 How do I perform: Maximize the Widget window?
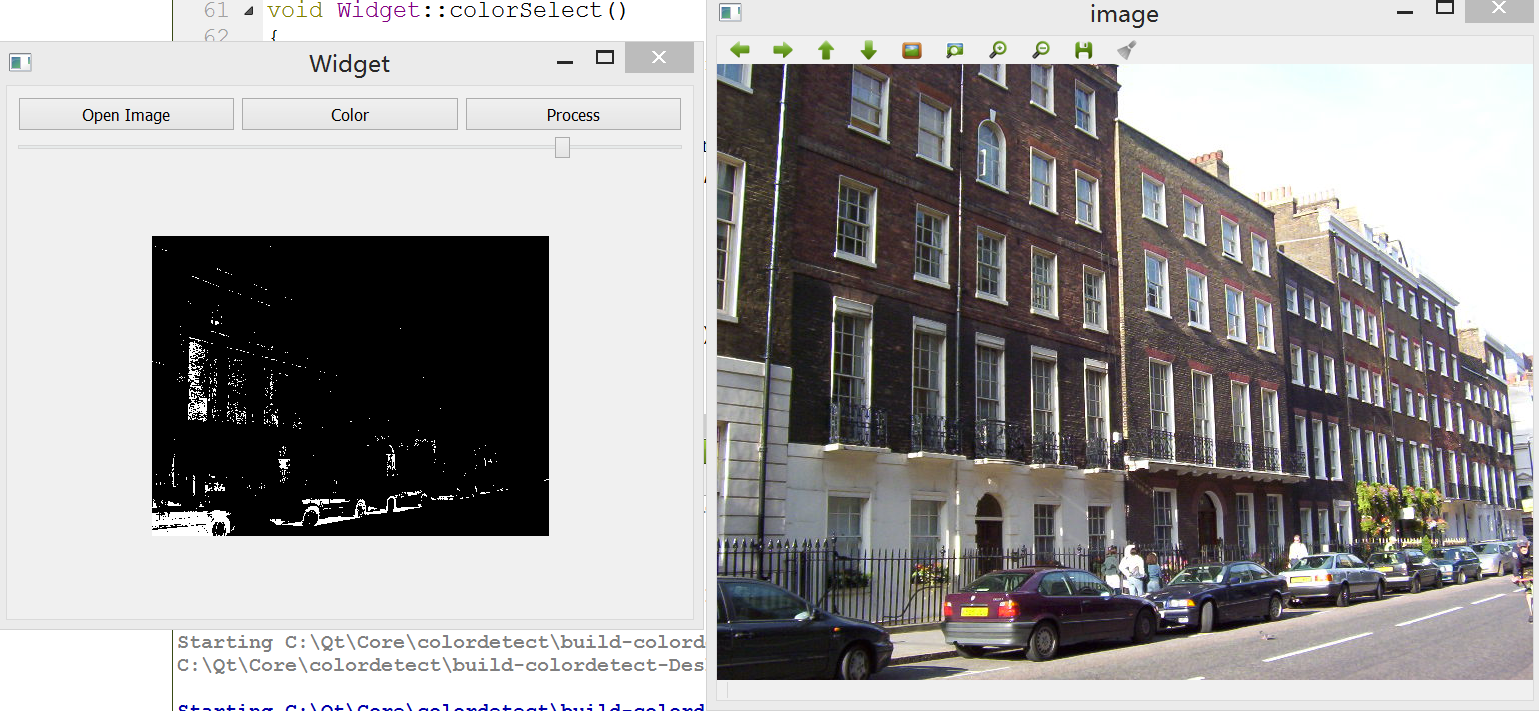pyautogui.click(x=605, y=58)
